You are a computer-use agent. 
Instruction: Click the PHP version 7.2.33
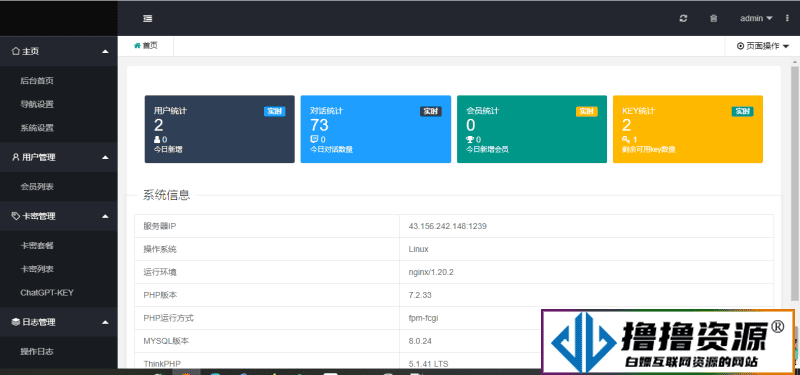(420, 295)
